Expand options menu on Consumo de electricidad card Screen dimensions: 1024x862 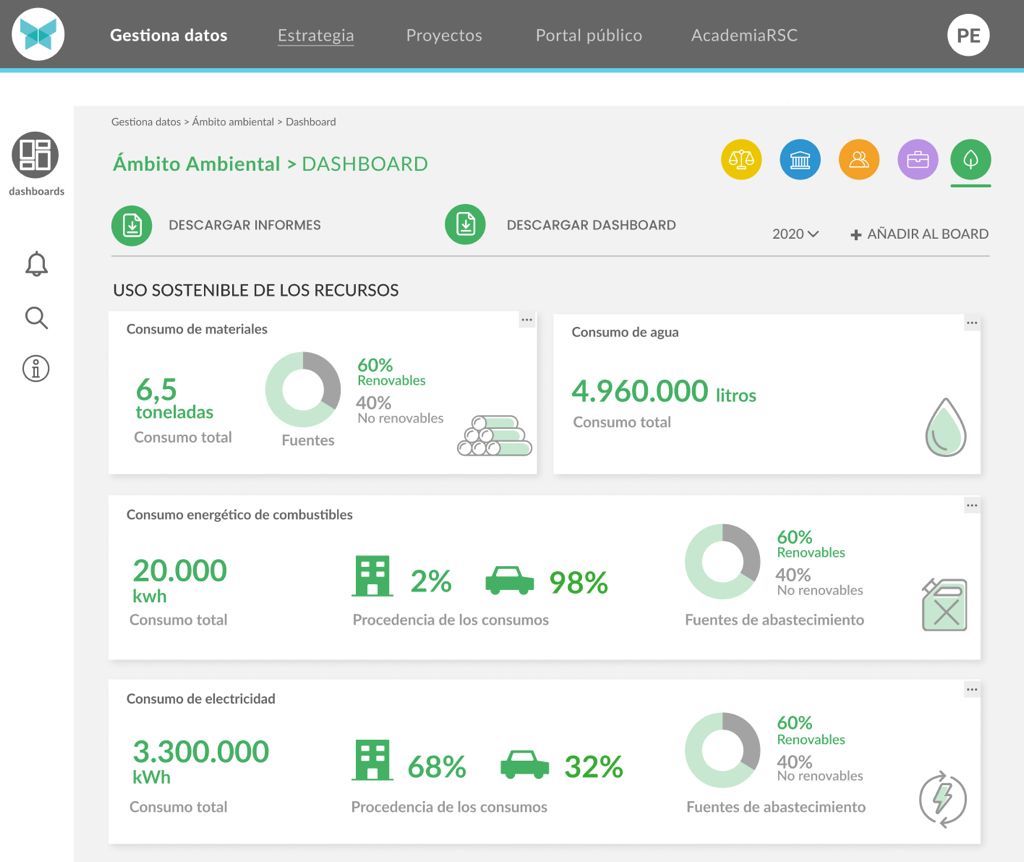coord(971,690)
